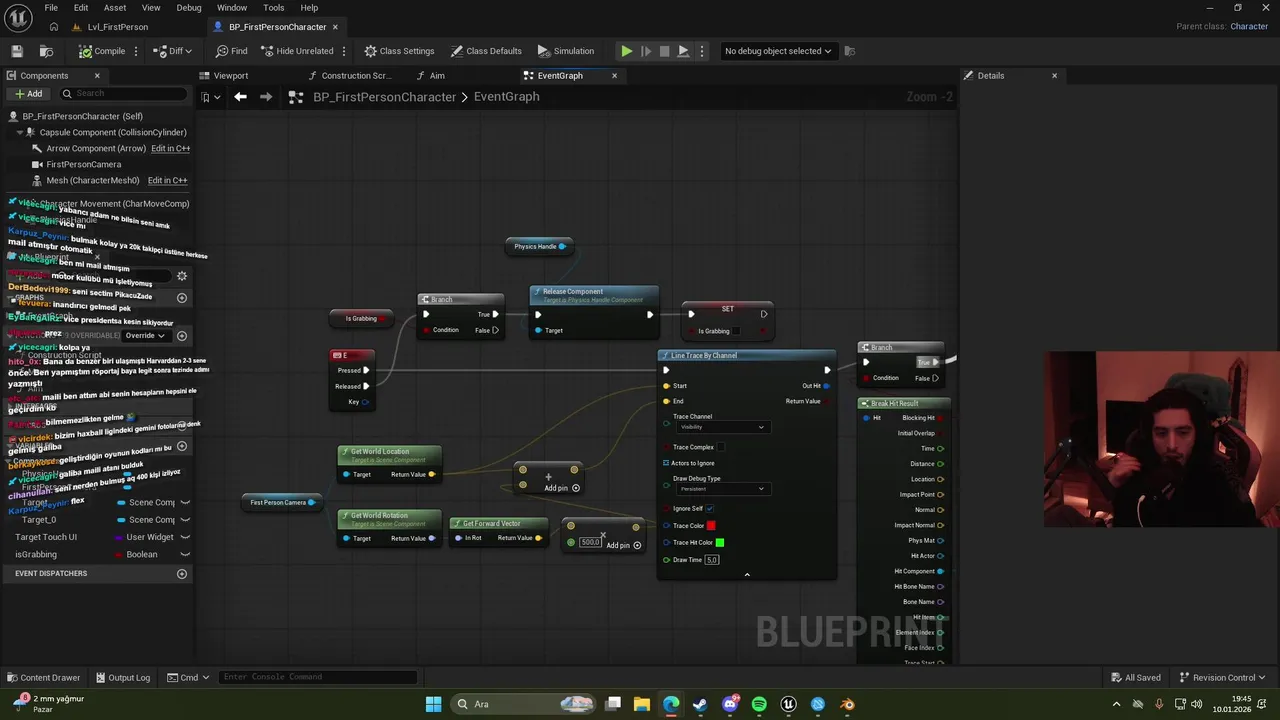This screenshot has height=720, width=1280.
Task: Close the EventGraph tab
Action: pyautogui.click(x=614, y=76)
